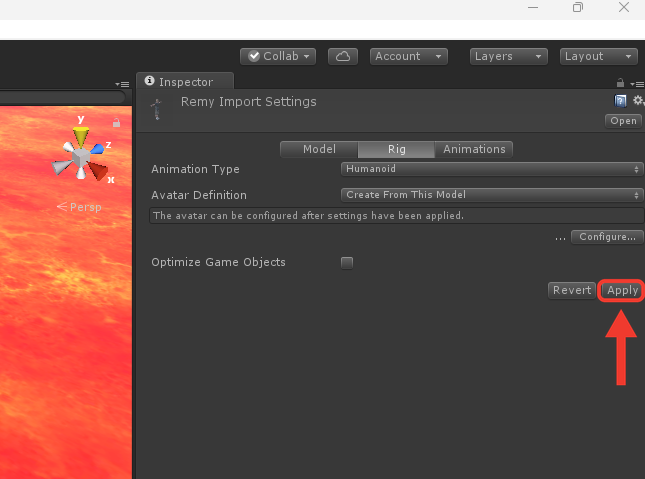Click the Avatar Definition label
Viewport: 645px width, 479px height.
199,195
